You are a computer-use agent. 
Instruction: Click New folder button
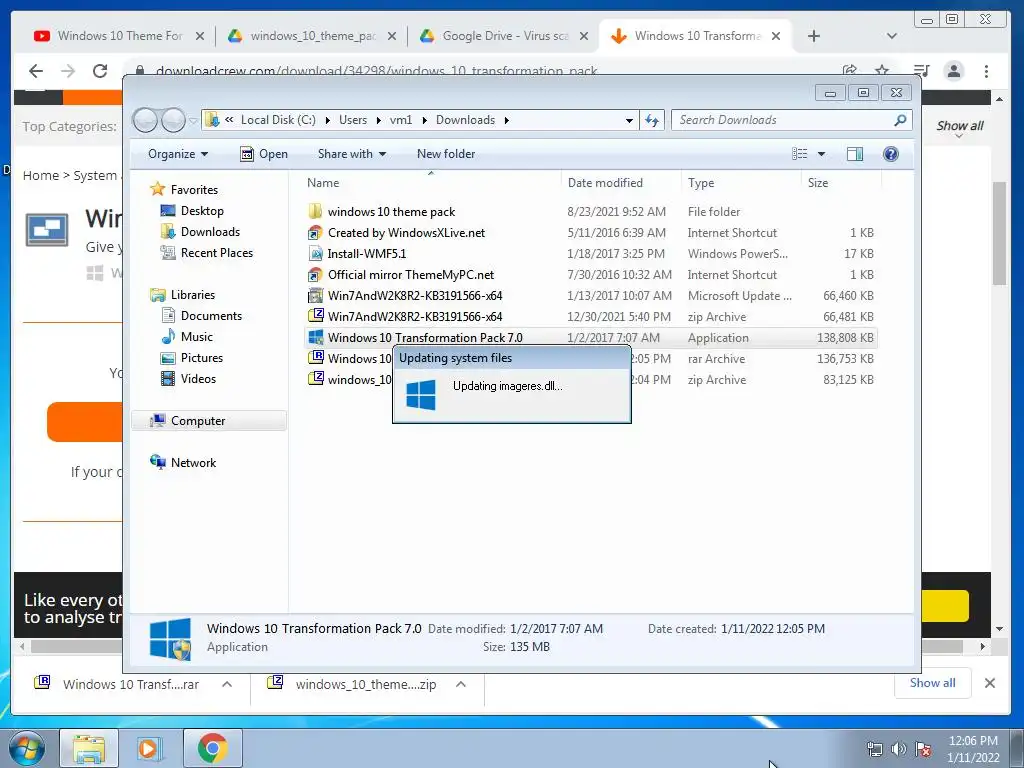click(446, 154)
